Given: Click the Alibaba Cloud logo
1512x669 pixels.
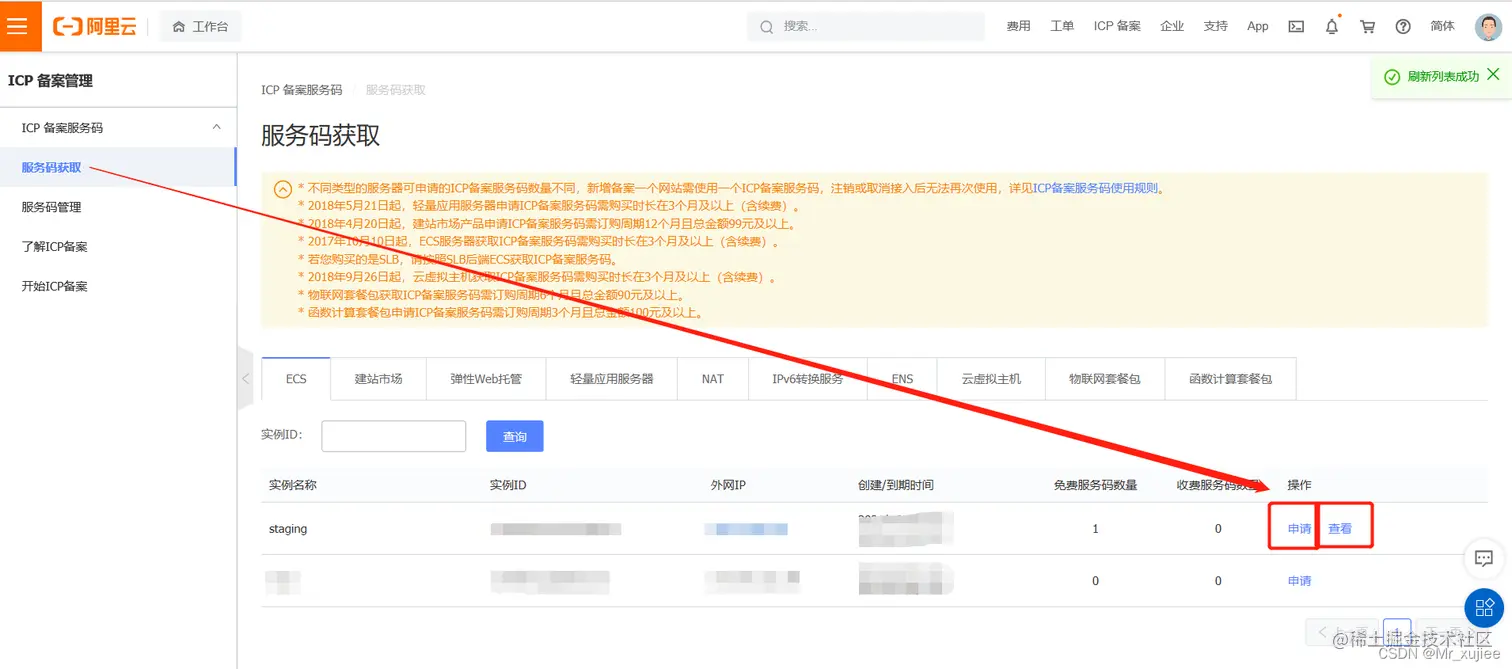Looking at the screenshot, I should (93, 26).
